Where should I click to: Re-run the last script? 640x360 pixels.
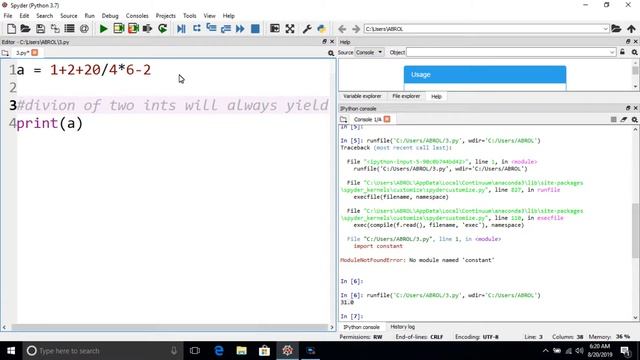click(x=162, y=29)
